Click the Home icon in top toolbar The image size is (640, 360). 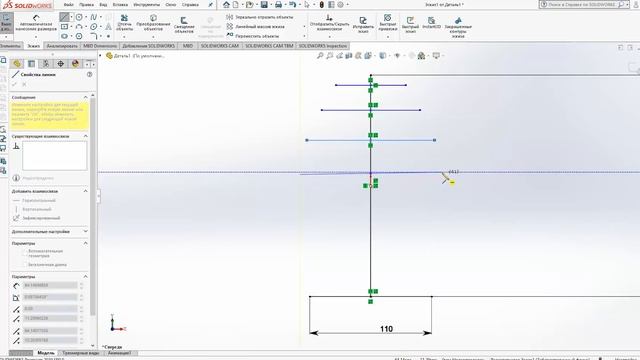click(x=226, y=5)
